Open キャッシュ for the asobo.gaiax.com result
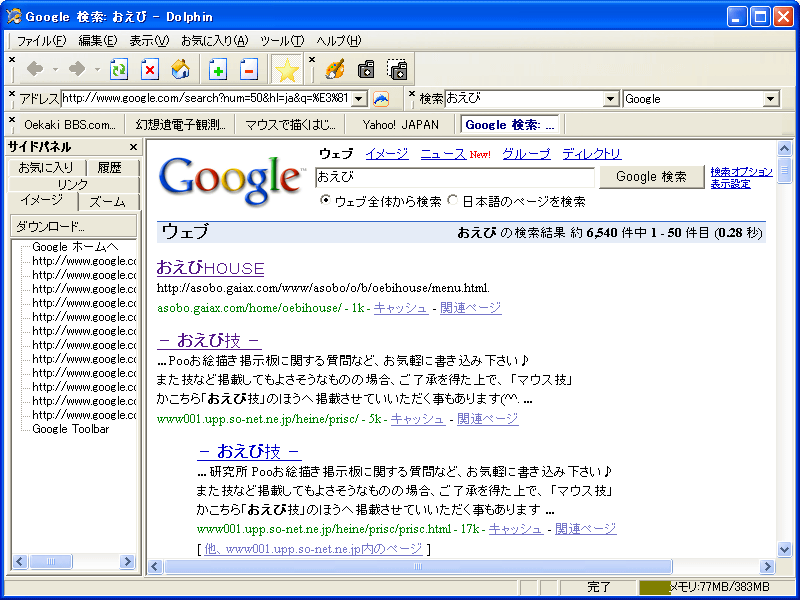 click(x=401, y=308)
